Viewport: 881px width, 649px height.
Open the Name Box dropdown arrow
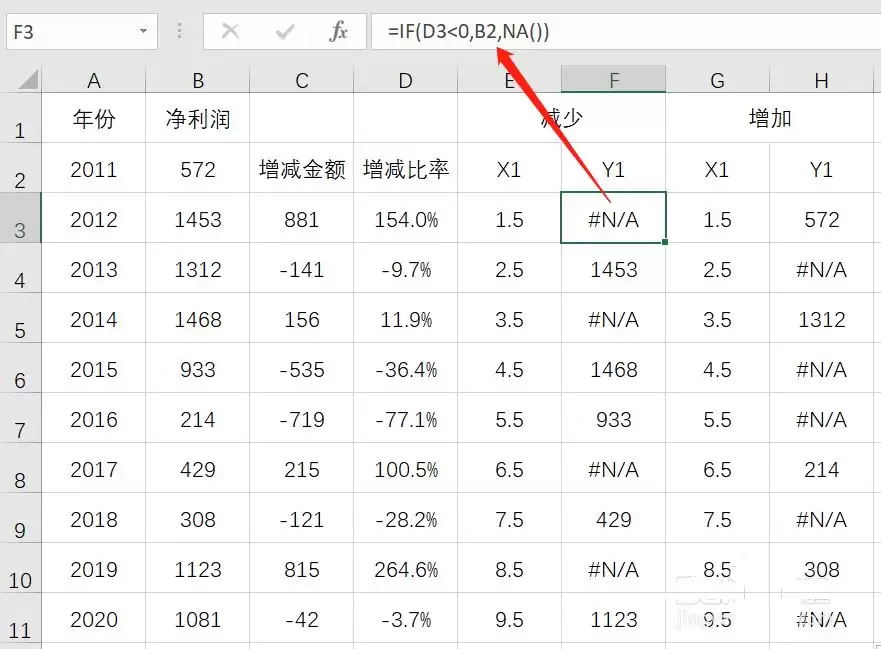(143, 31)
